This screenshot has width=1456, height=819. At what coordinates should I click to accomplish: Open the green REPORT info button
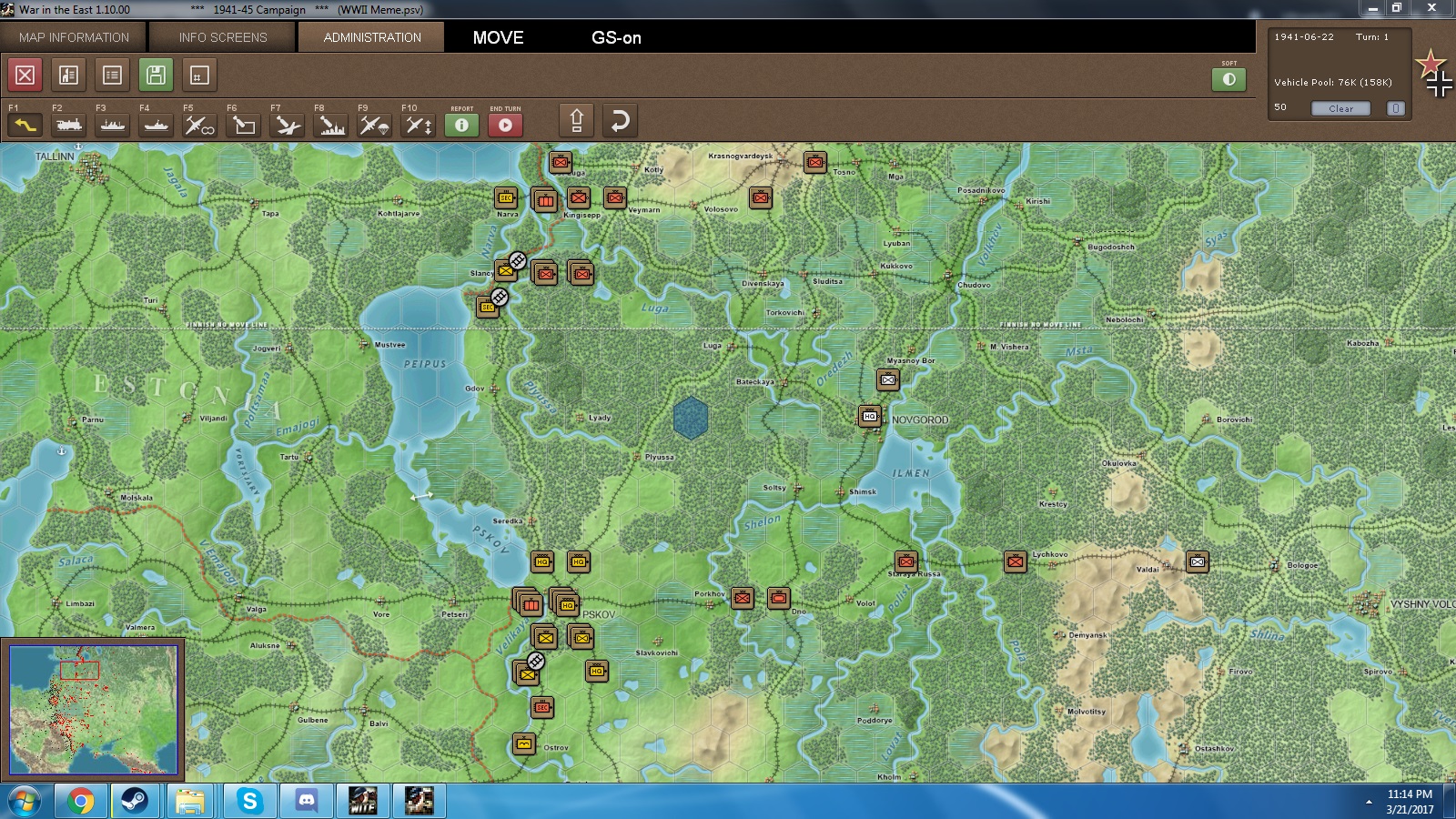462,125
